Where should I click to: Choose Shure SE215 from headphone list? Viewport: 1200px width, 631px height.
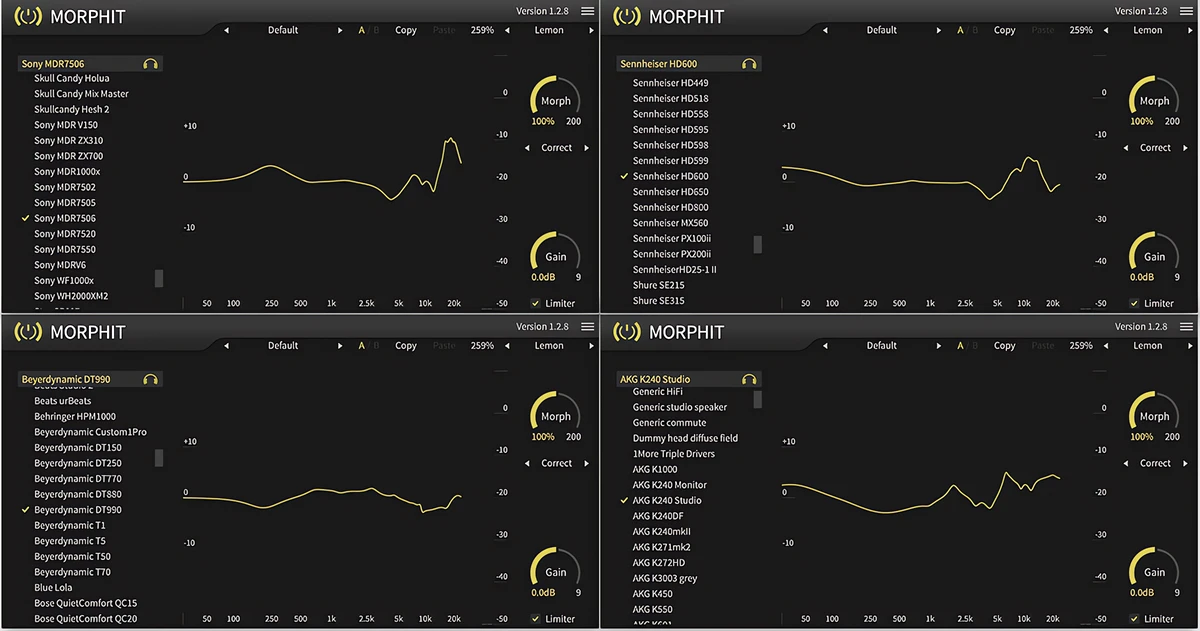click(x=658, y=285)
